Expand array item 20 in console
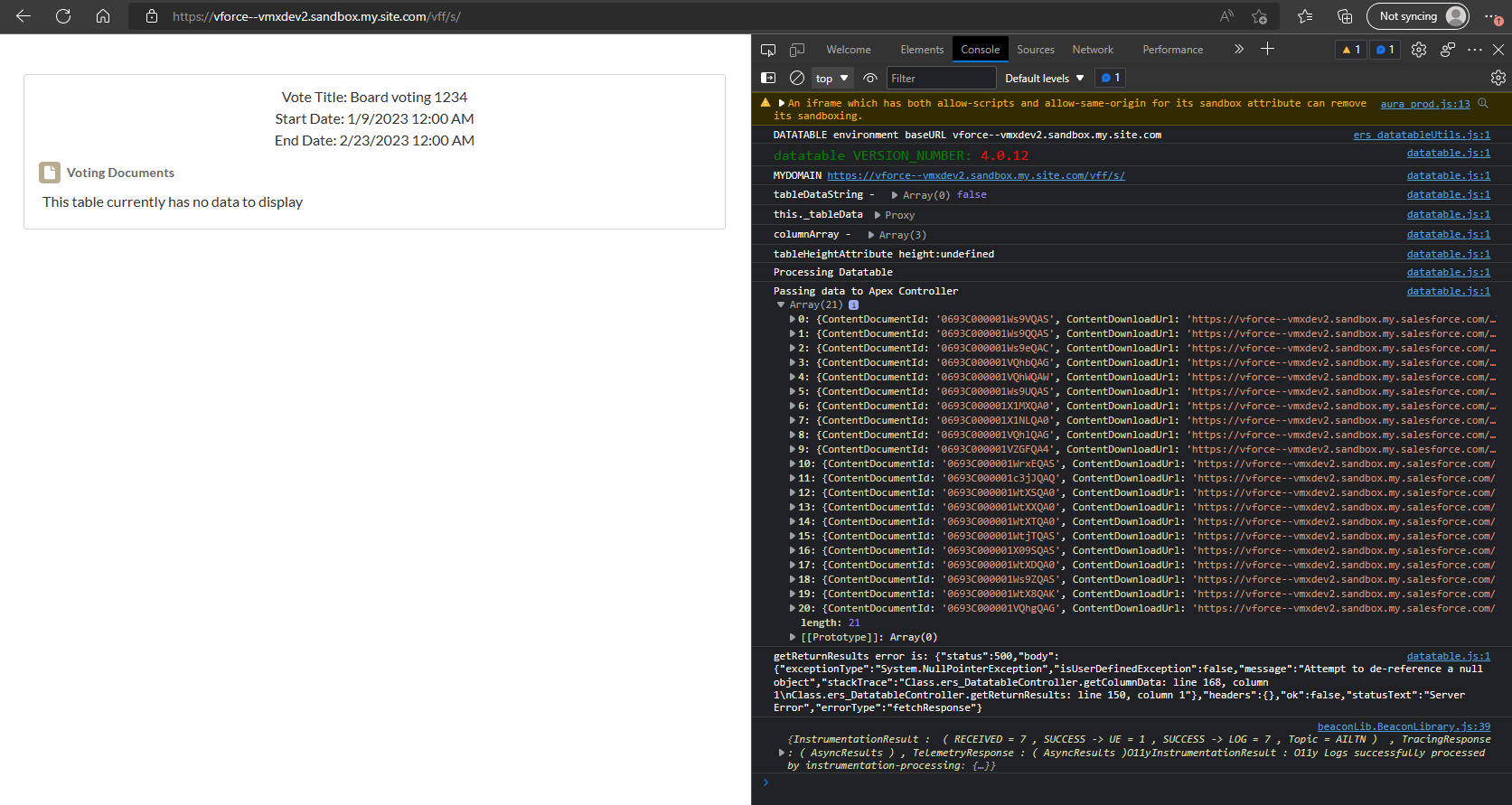Screen dimensions: 1512x805 [x=793, y=608]
